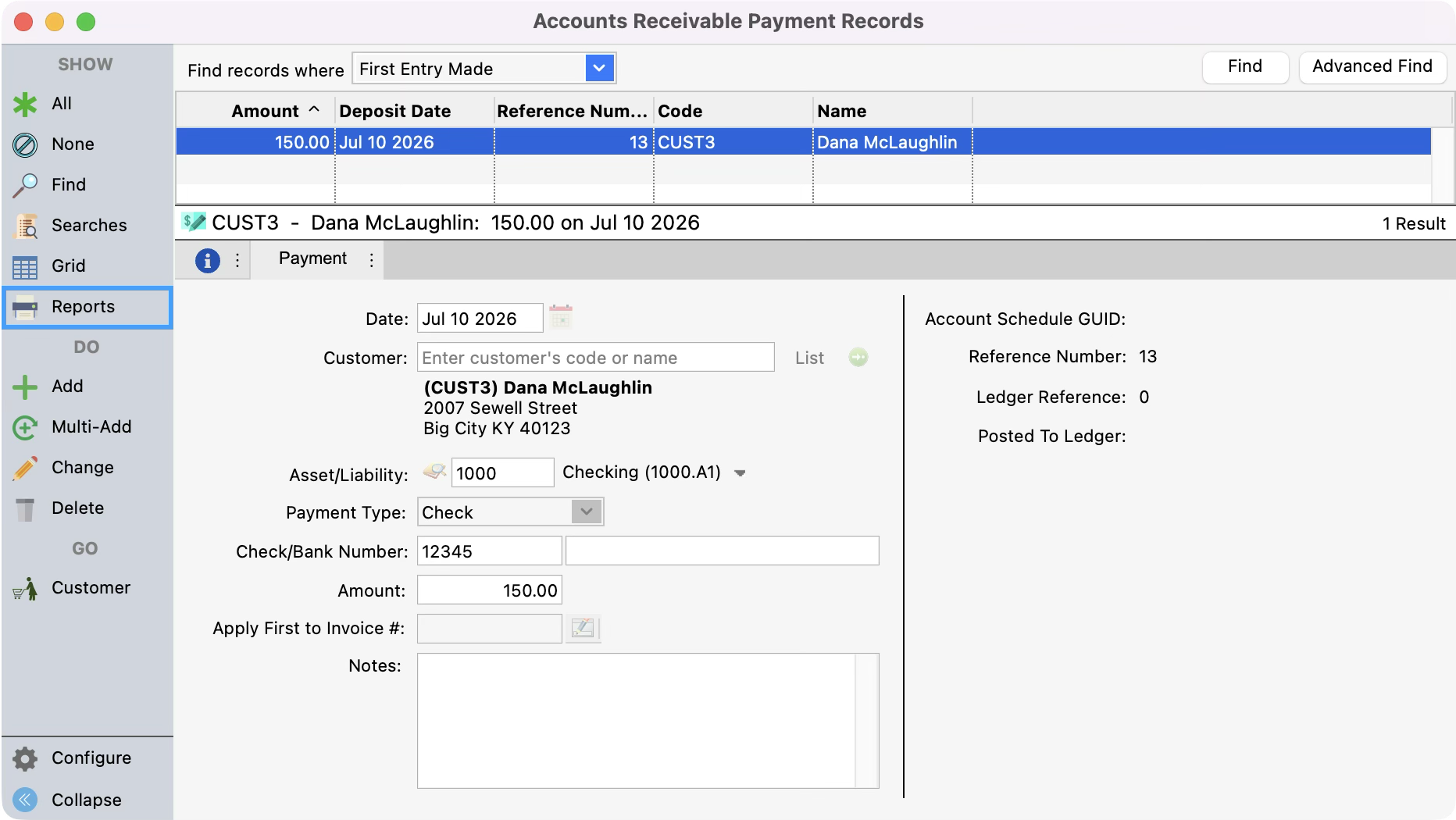Click the Check/Bank Number field 12345
Image resolution: width=1456 pixels, height=820 pixels.
(489, 551)
